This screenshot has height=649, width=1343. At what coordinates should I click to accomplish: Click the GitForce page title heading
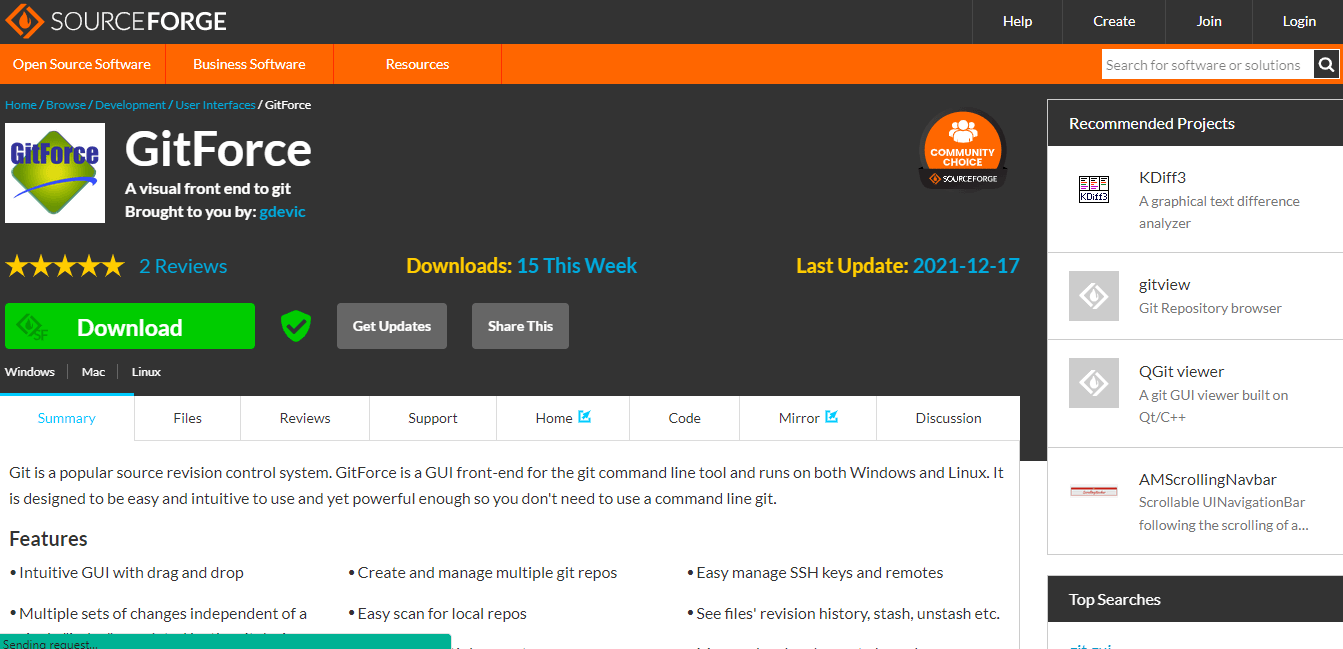(x=218, y=150)
